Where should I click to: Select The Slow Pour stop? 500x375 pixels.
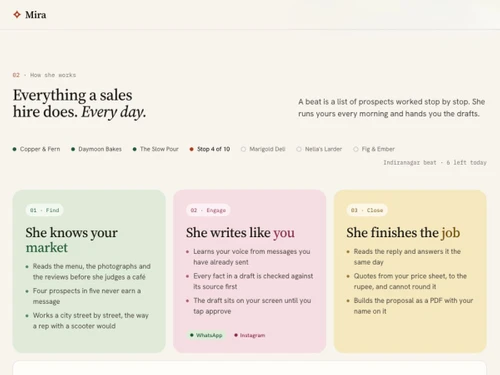coord(156,149)
